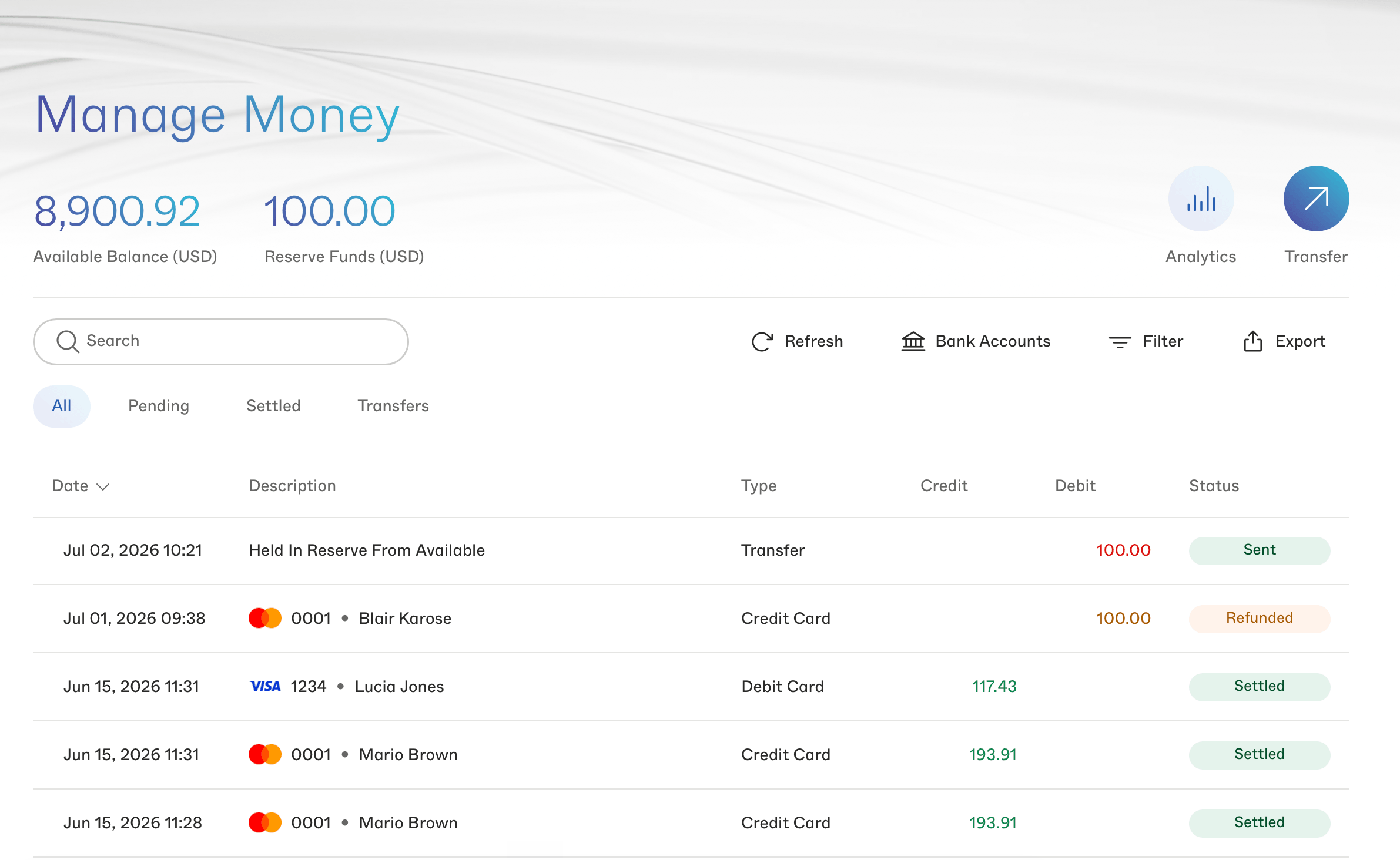1400x860 pixels.
Task: Click the Bank Accounts building icon
Action: (913, 341)
